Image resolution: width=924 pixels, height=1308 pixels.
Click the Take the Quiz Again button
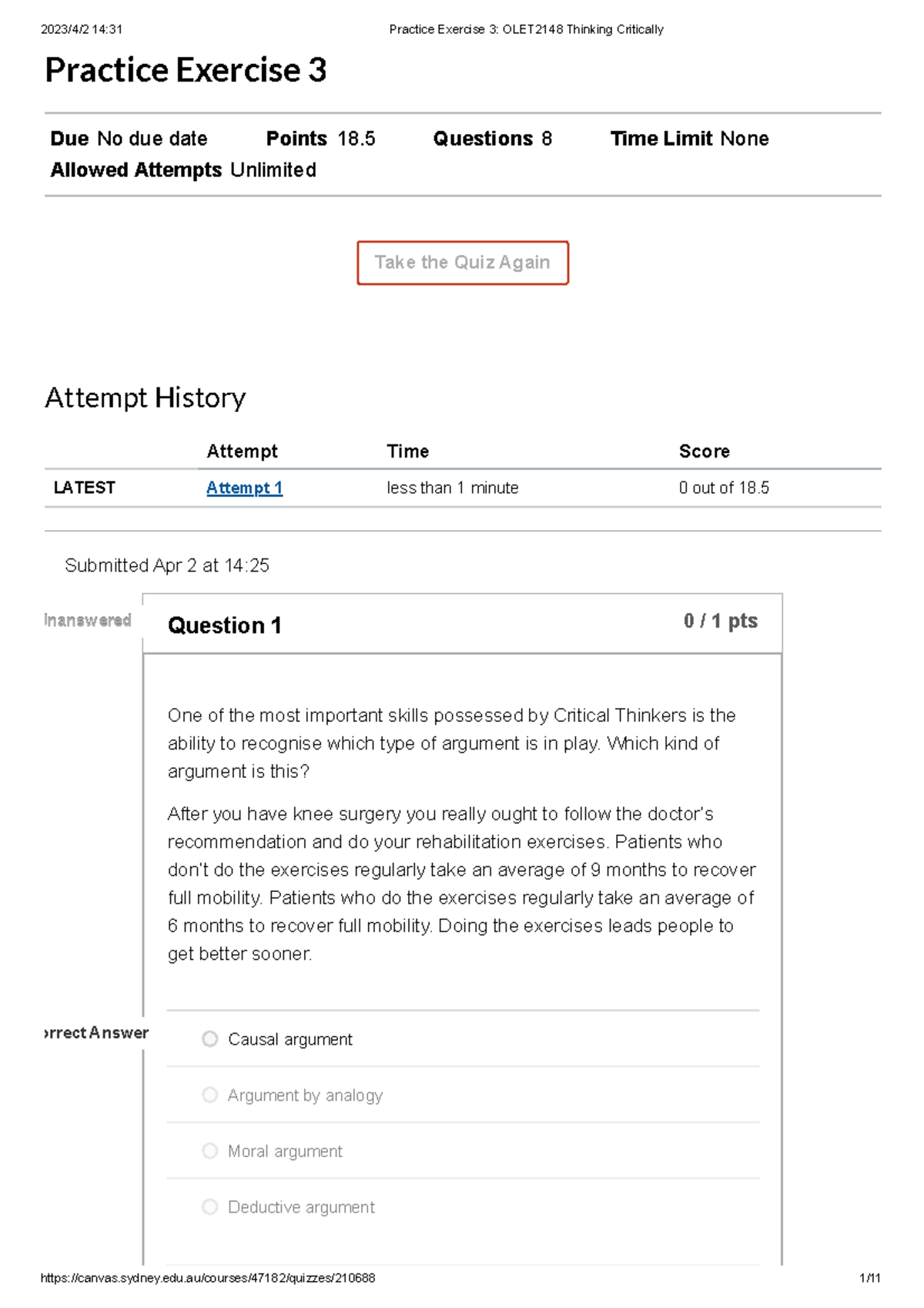coord(462,262)
